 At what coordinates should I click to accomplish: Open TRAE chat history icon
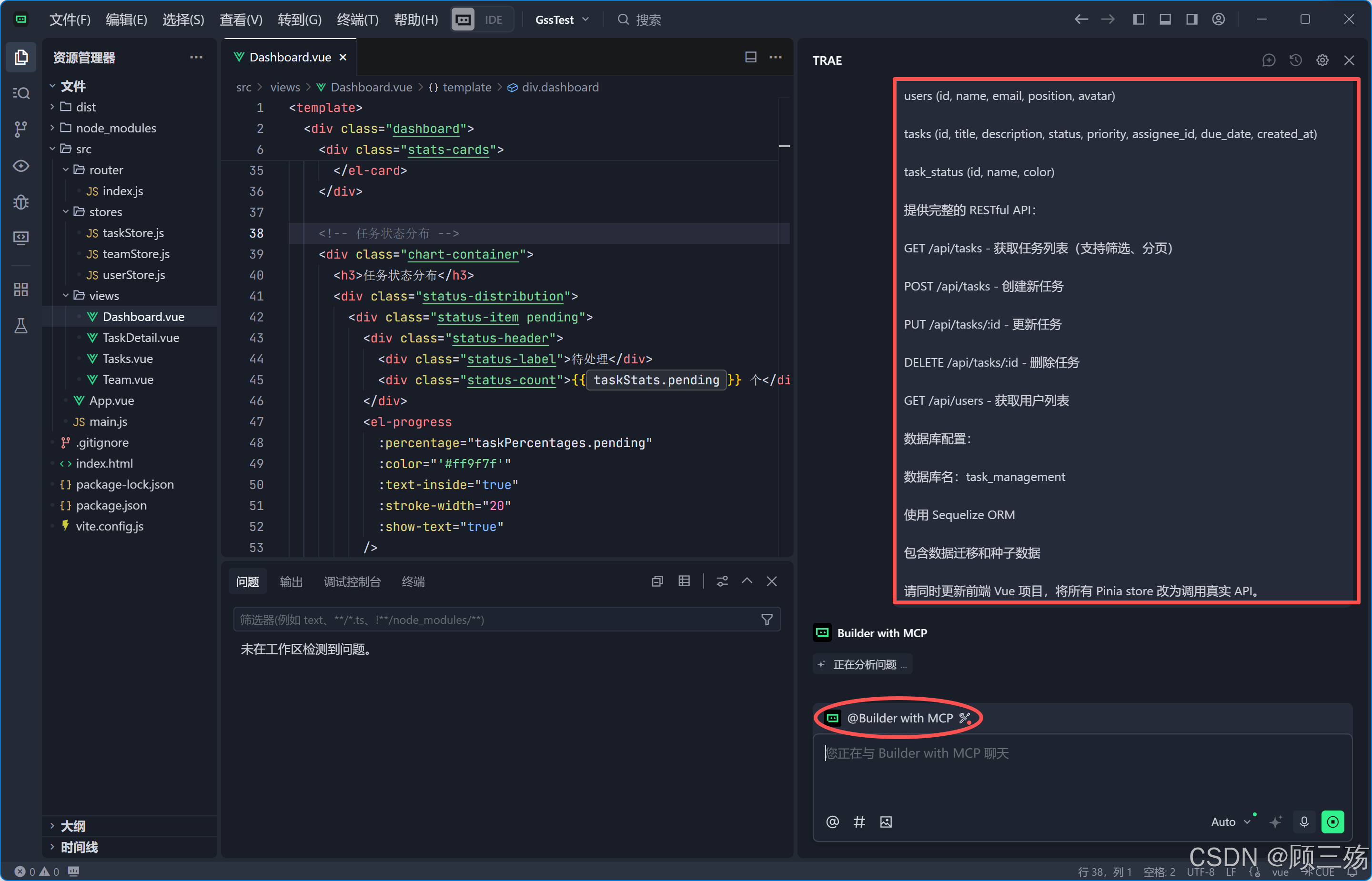[x=1295, y=60]
